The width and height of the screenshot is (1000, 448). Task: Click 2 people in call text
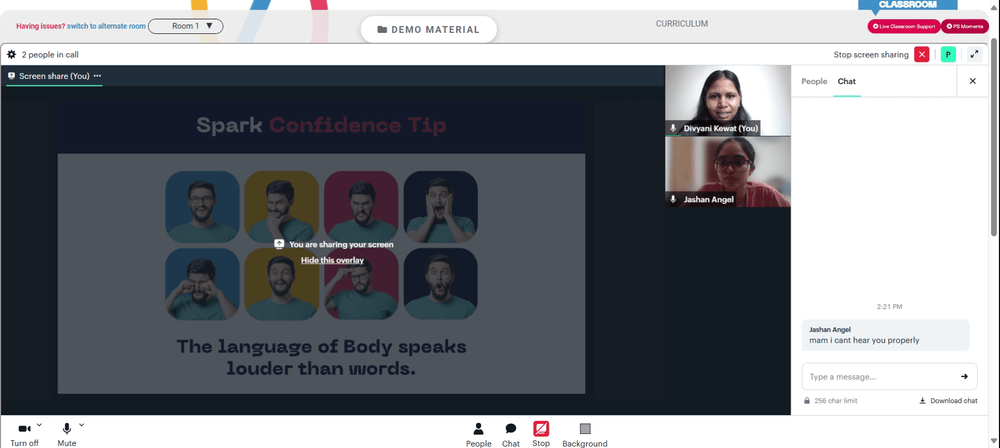(50, 55)
